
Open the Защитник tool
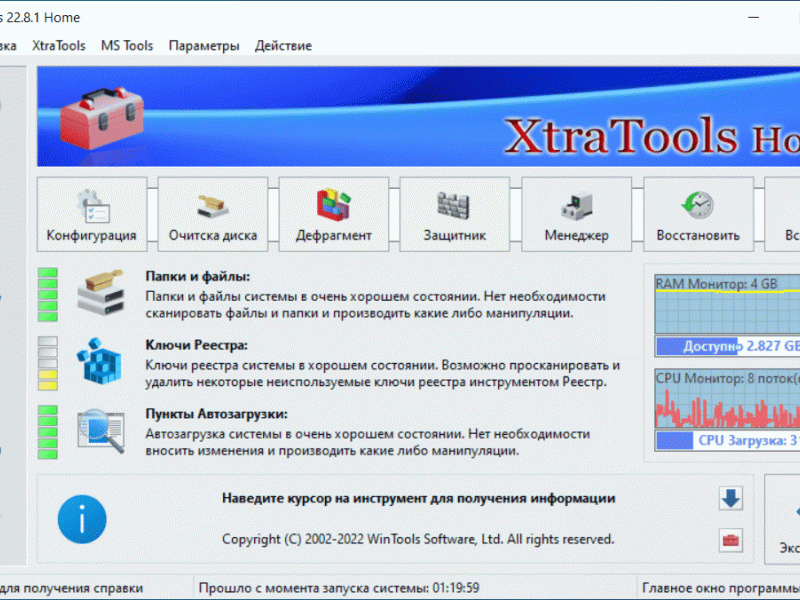(455, 214)
